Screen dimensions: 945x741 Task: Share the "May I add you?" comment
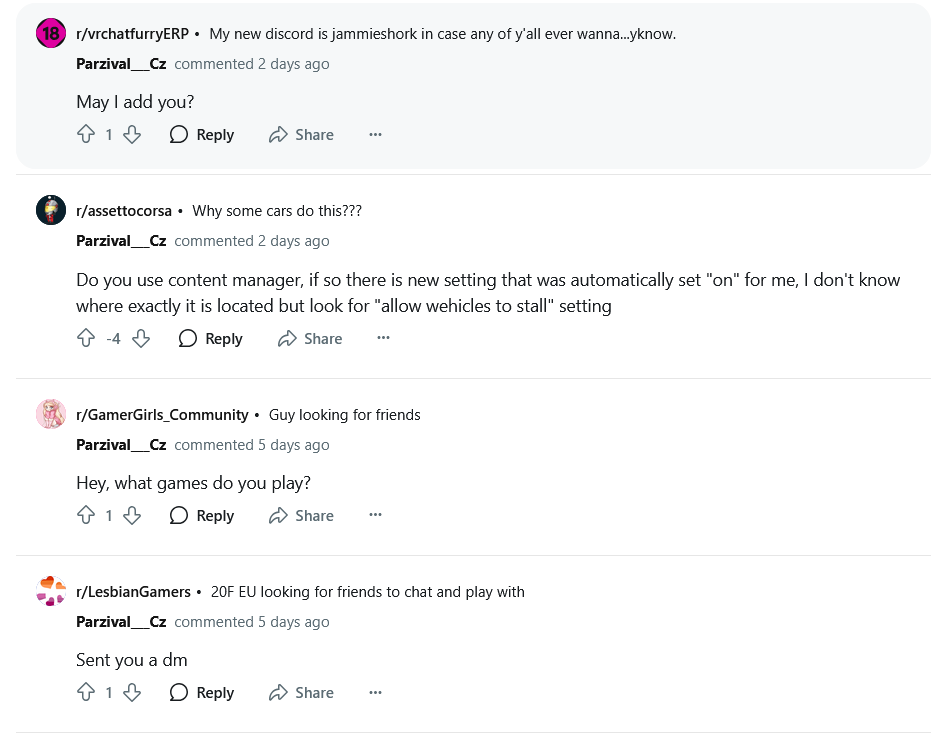pyautogui.click(x=301, y=135)
